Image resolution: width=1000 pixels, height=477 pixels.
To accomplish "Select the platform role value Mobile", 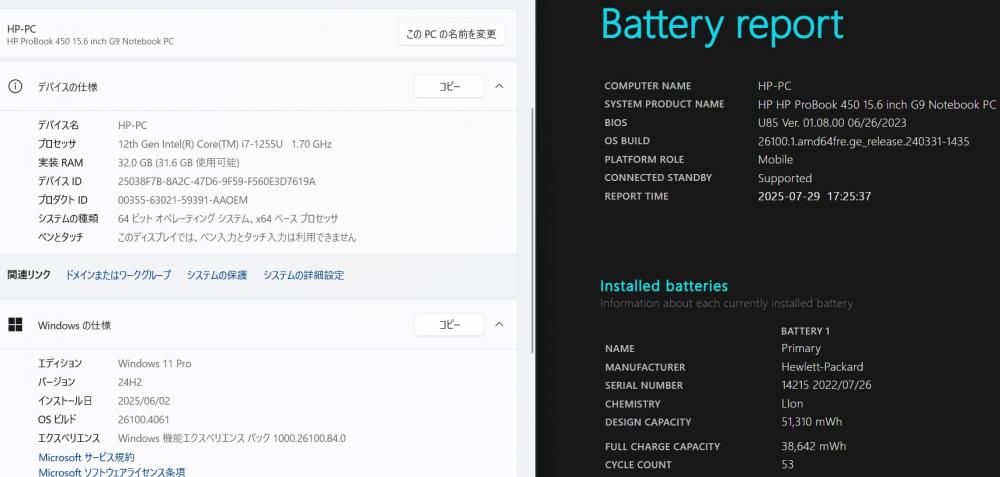I will pos(775,159).
